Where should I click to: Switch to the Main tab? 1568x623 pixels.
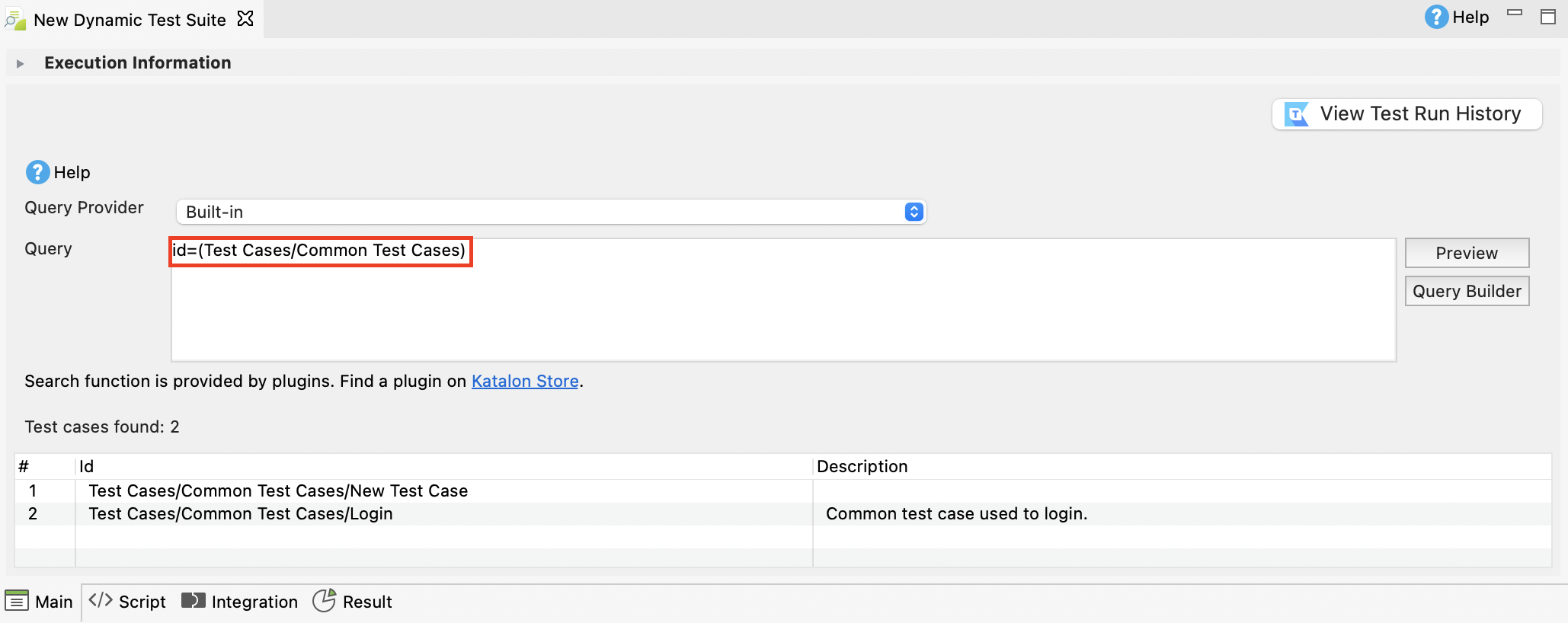40,602
